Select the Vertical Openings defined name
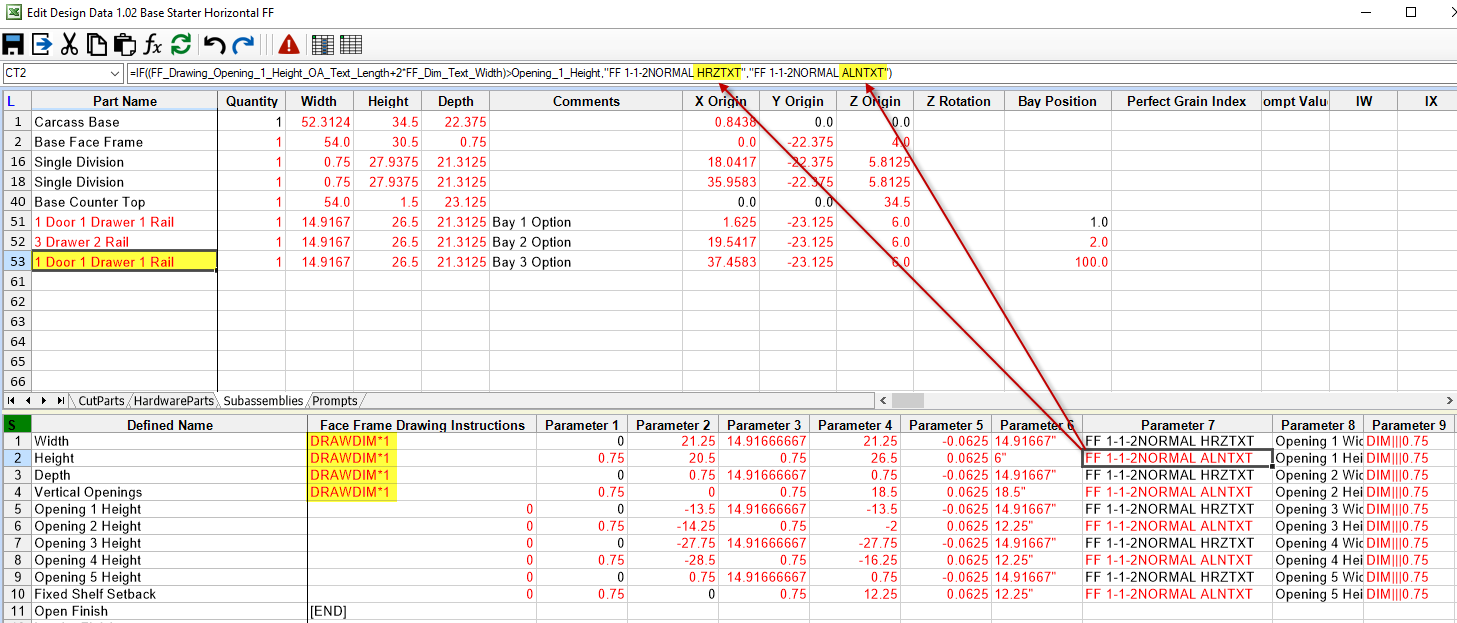 170,492
